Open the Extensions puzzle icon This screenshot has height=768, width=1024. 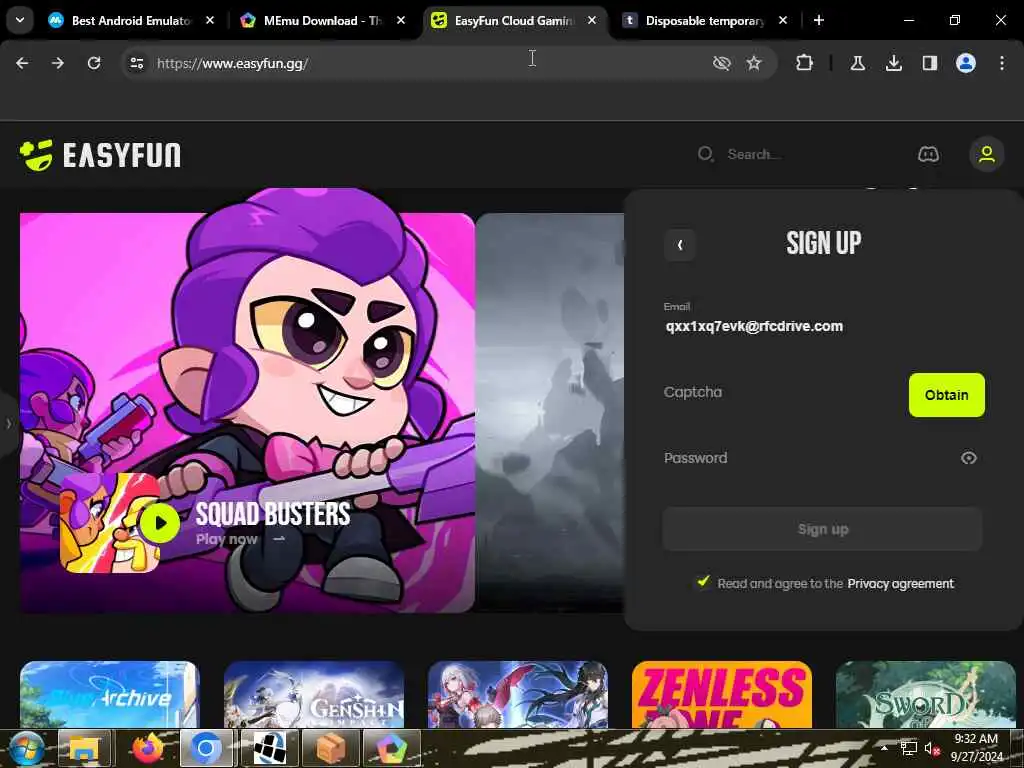[x=805, y=63]
